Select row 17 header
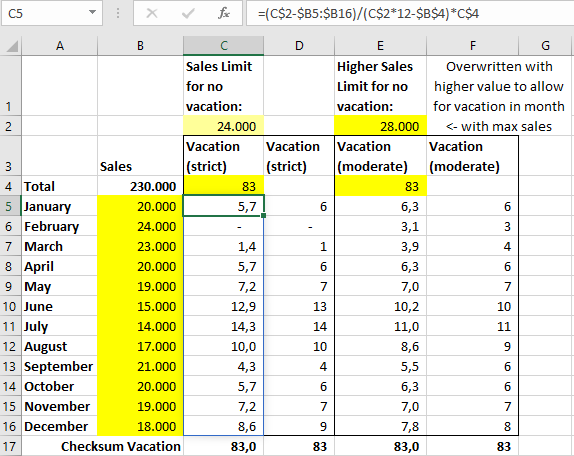This screenshot has width=574, height=456. (11, 446)
